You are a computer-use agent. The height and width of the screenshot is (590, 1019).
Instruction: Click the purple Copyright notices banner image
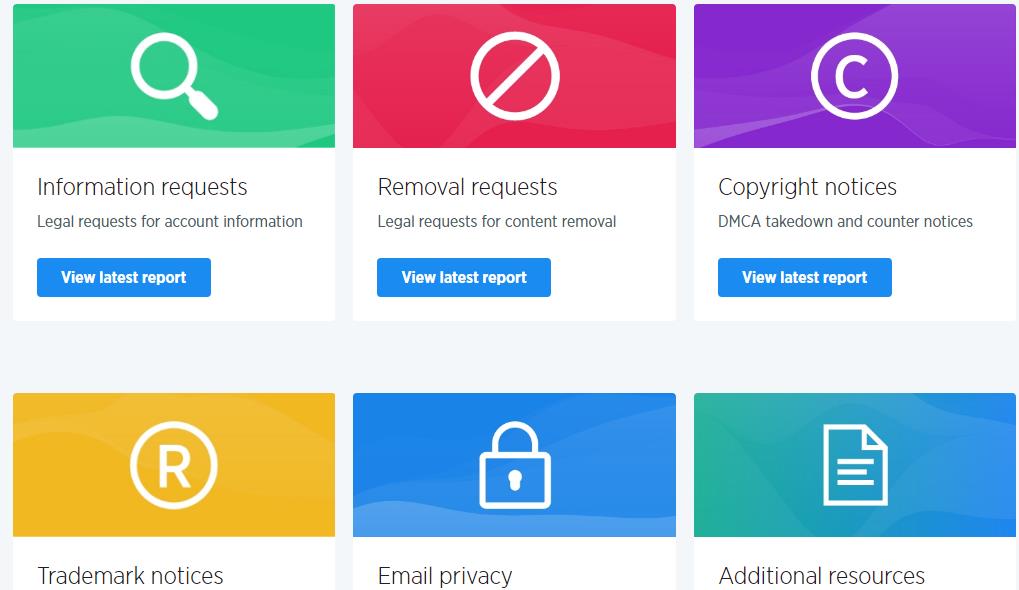click(855, 76)
